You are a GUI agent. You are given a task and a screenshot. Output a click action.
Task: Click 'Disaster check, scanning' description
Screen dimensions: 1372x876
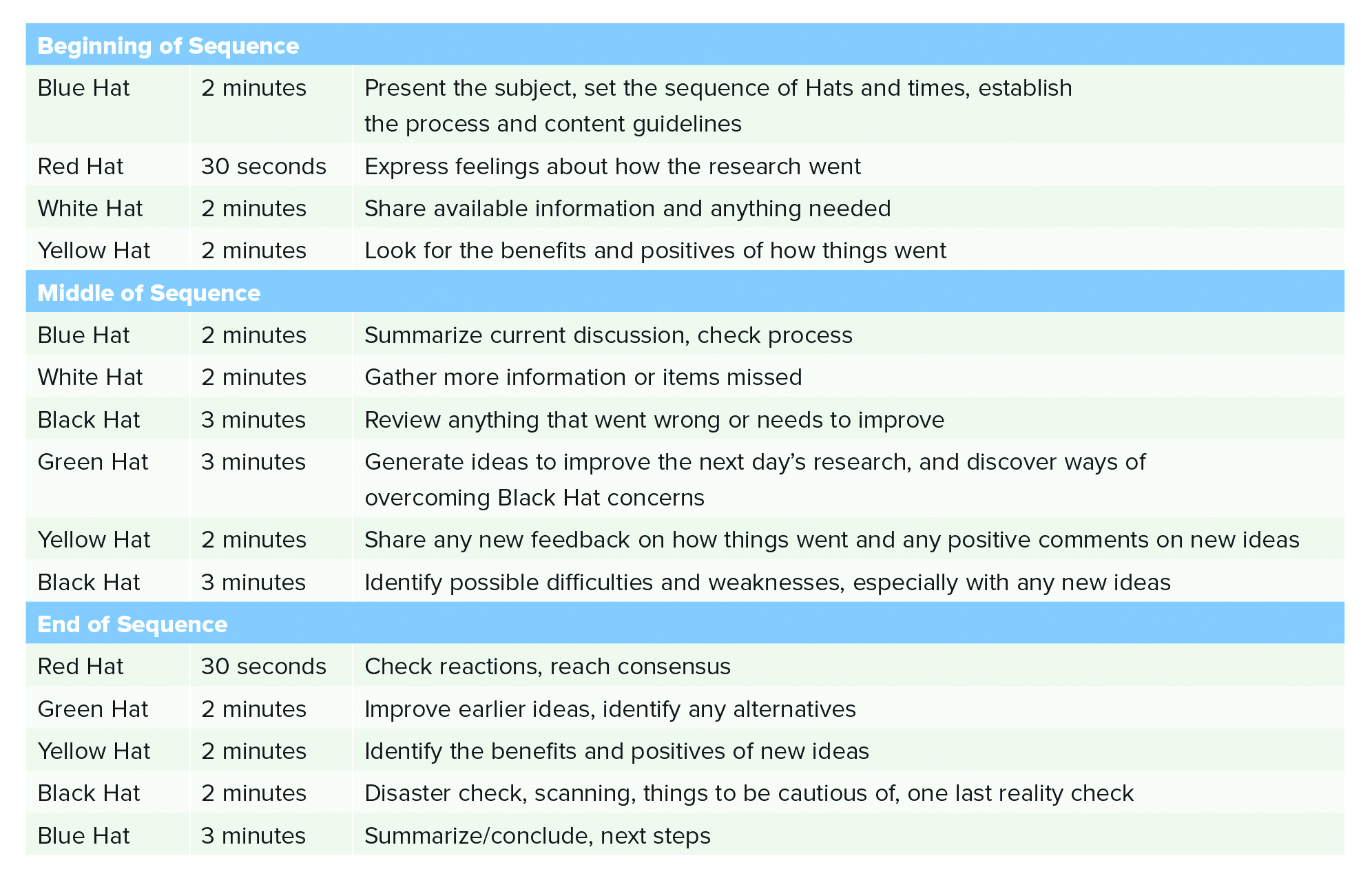coord(749,793)
